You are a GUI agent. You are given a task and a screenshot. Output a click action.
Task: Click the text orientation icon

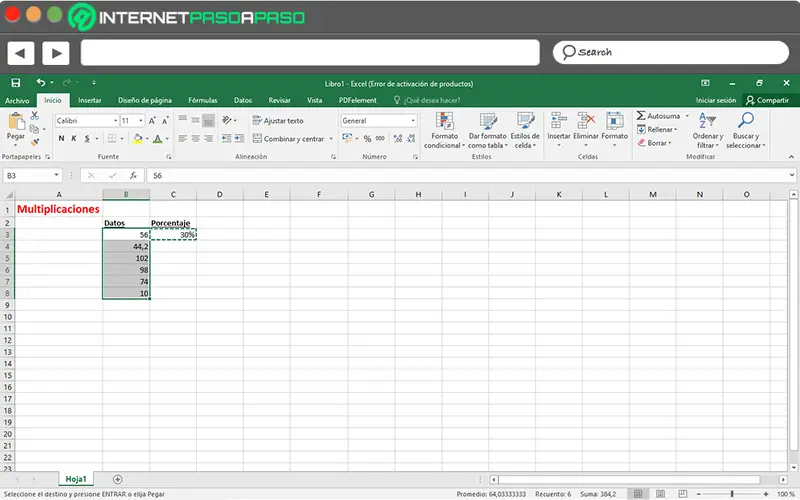[x=227, y=120]
